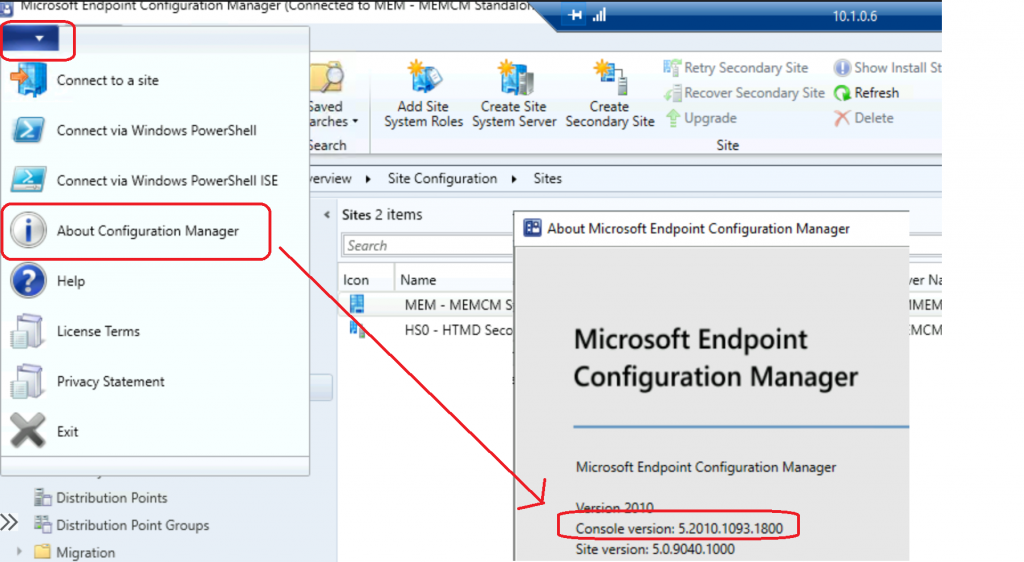Click the HS0 secondary site icon
Image resolution: width=1024 pixels, height=562 pixels.
click(357, 329)
